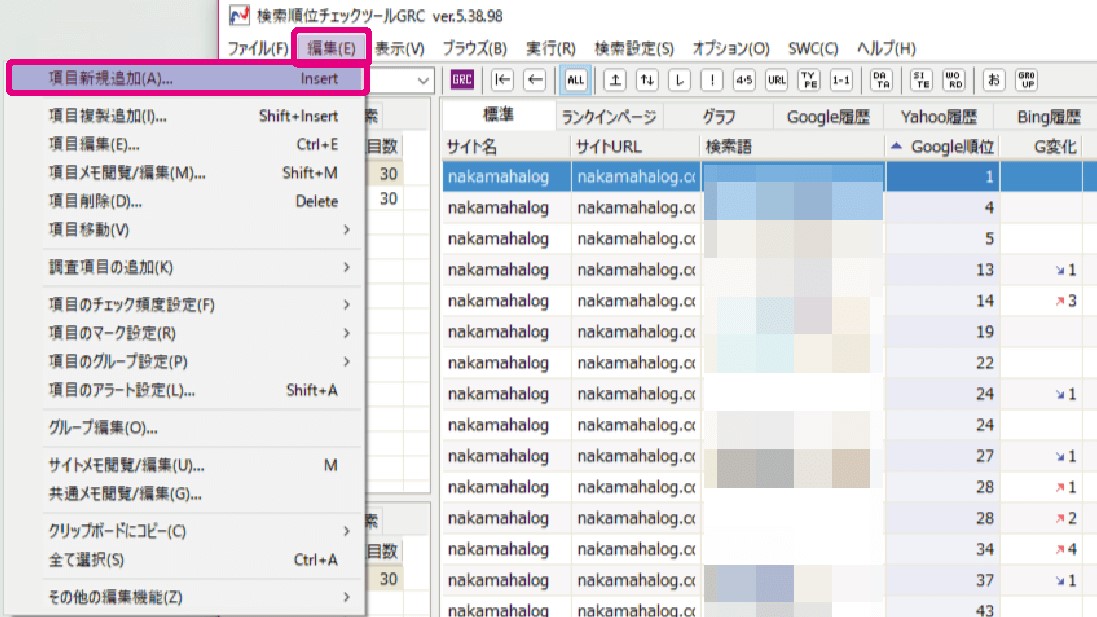Switch to the Google履歴 tab
This screenshot has height=617, width=1097.
tap(828, 116)
